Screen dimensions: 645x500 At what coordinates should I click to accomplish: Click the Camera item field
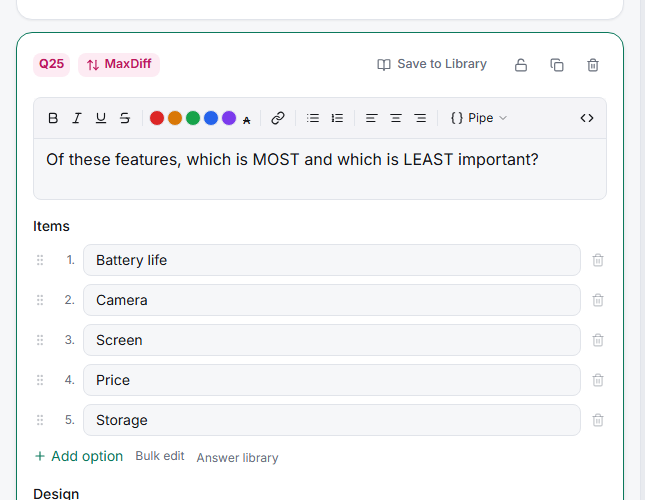point(332,300)
